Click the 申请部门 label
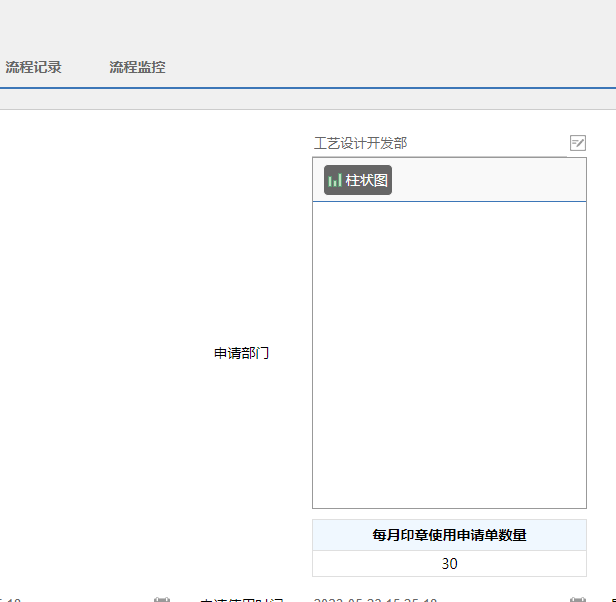The image size is (616, 602). 242,353
